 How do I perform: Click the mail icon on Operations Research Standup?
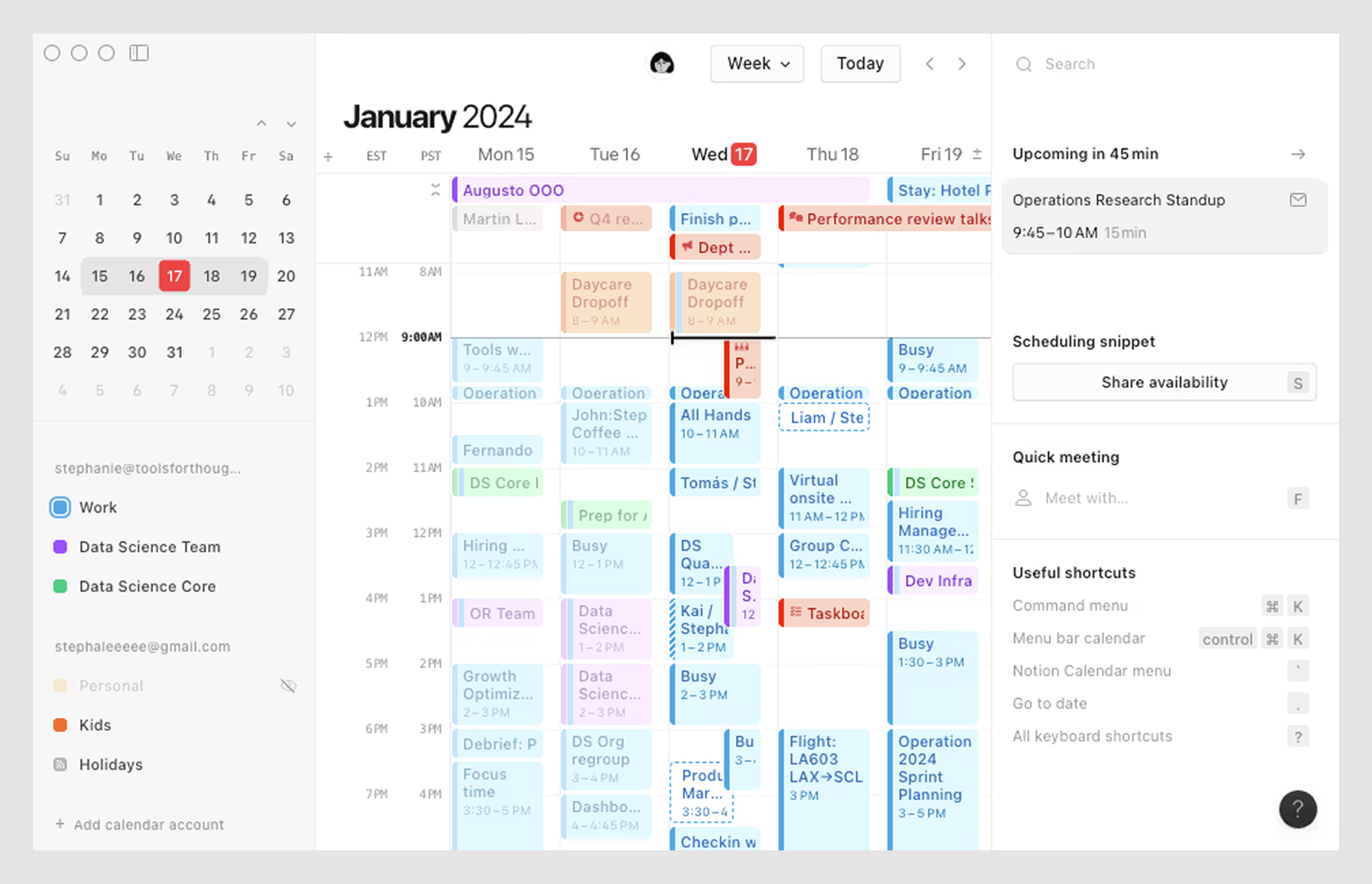point(1297,200)
